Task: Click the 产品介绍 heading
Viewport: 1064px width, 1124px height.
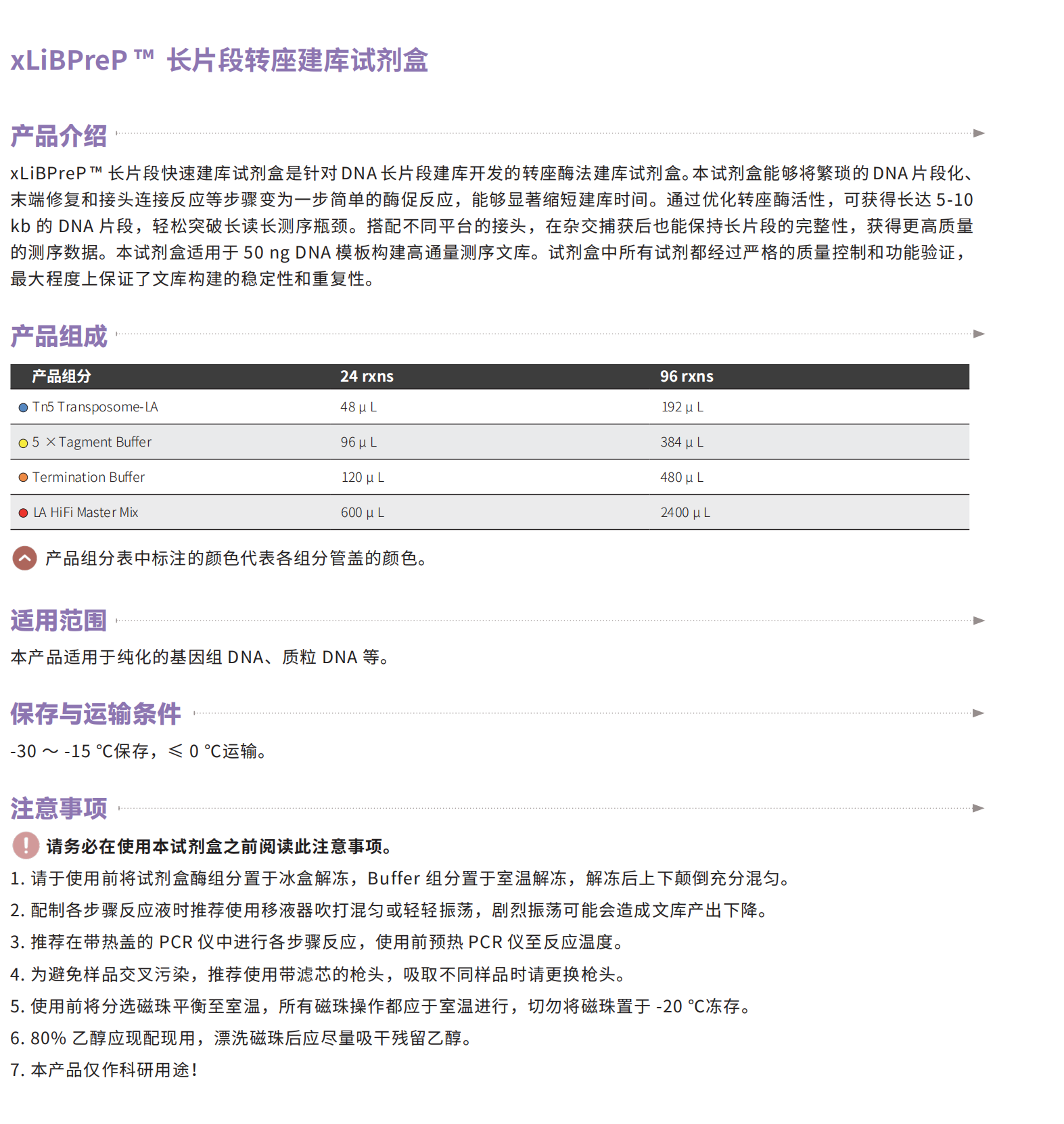Action: (x=59, y=136)
